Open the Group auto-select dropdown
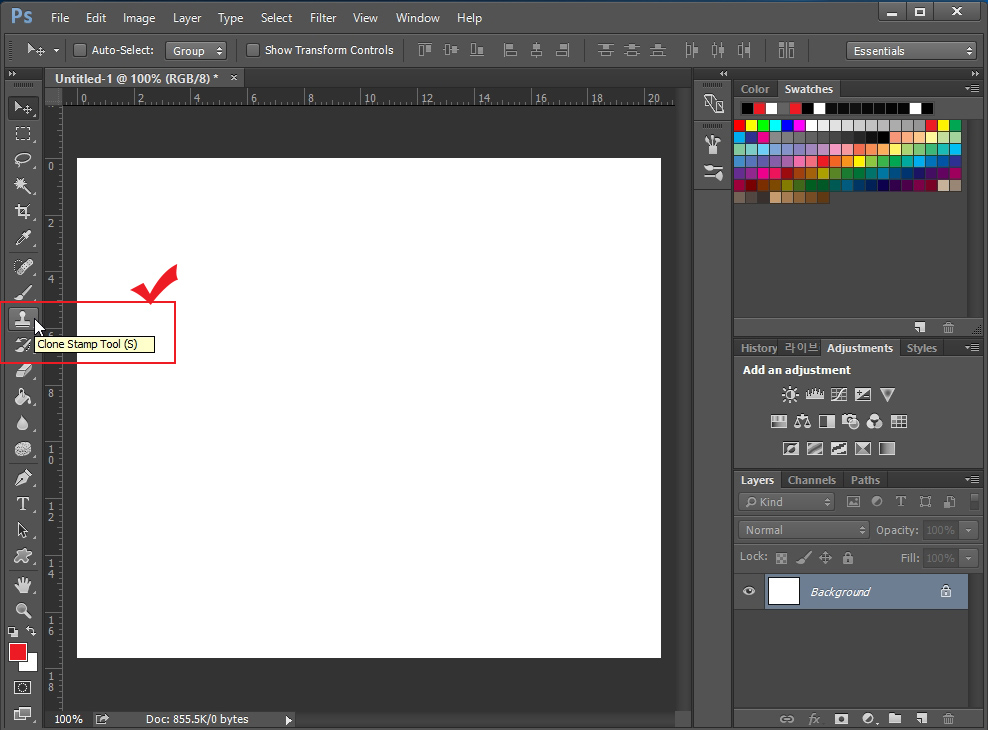Image resolution: width=988 pixels, height=730 pixels. pos(196,51)
